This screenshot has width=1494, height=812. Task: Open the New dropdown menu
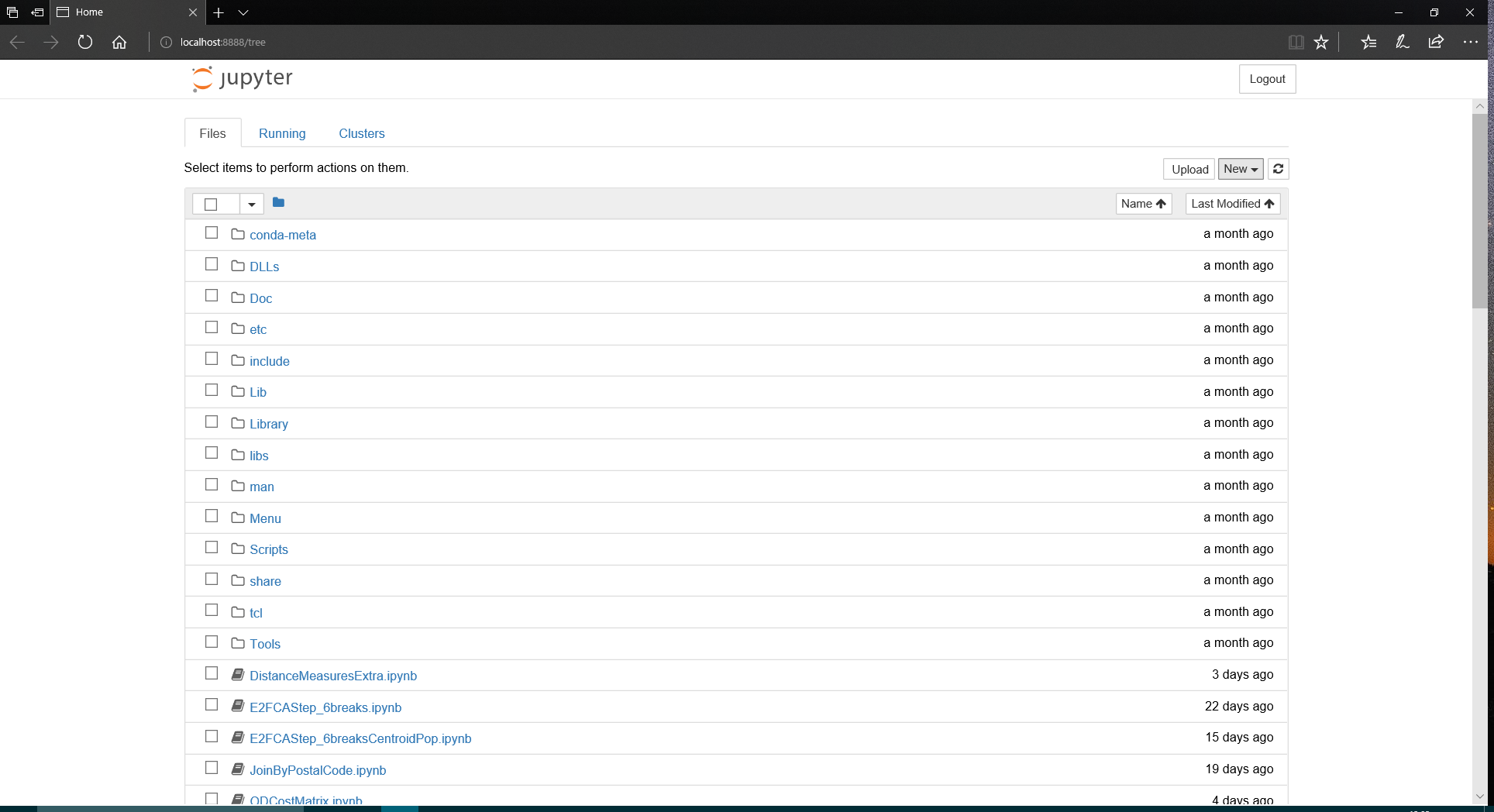pyautogui.click(x=1239, y=169)
